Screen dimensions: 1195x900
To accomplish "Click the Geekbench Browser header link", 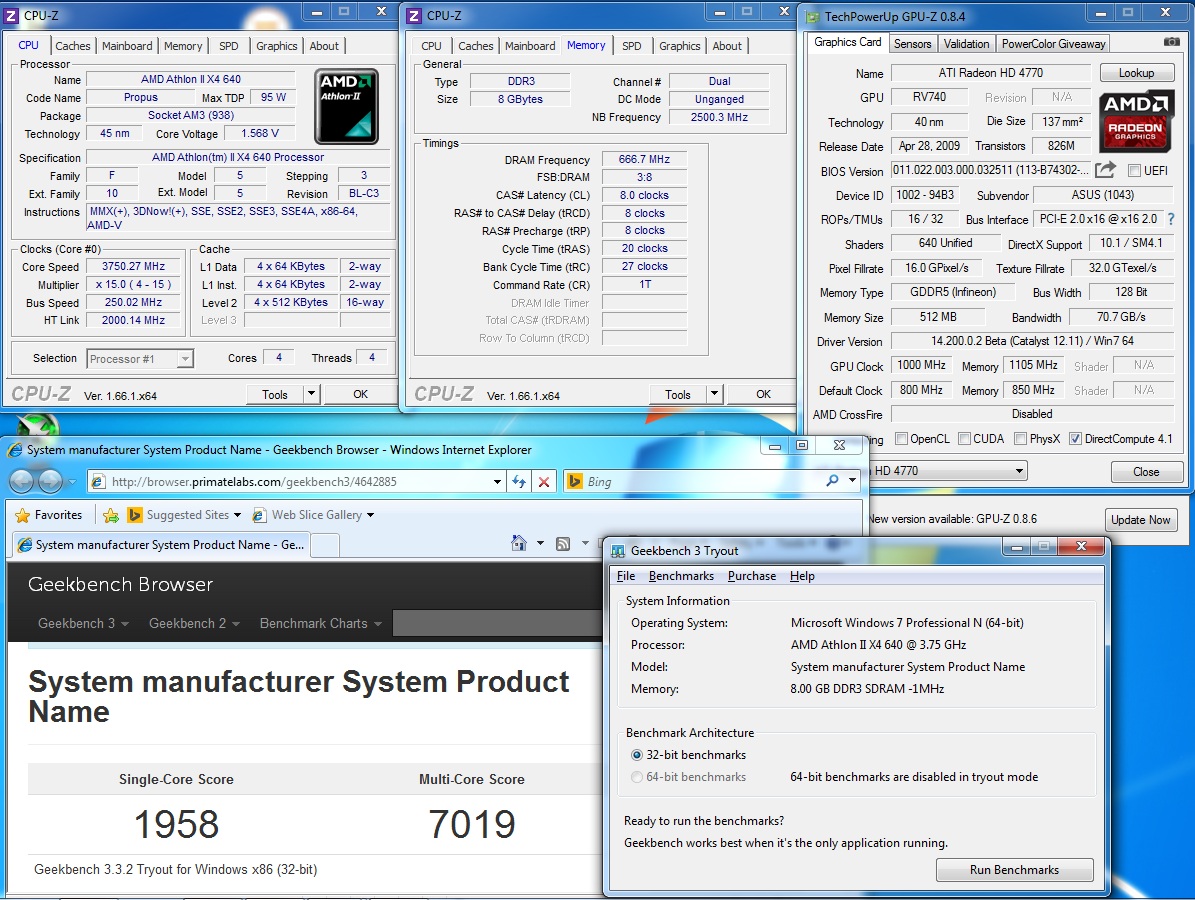I will tap(120, 585).
